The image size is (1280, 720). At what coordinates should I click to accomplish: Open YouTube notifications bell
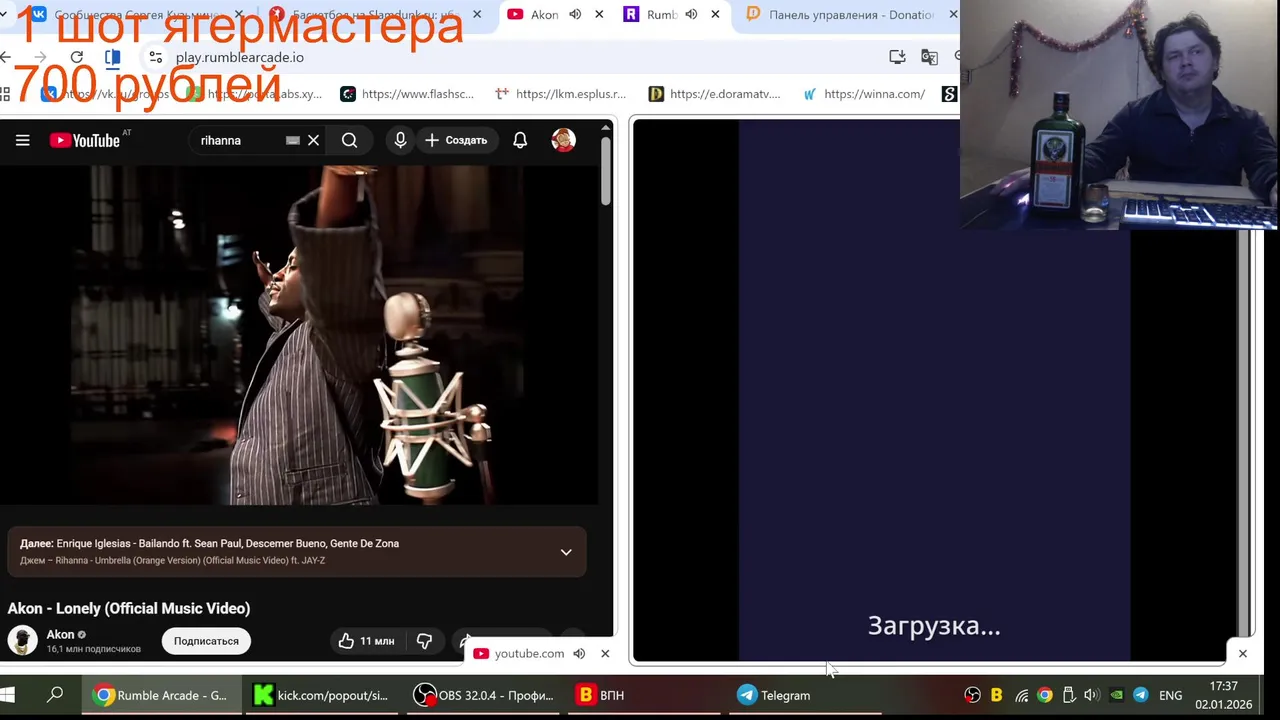tap(520, 140)
